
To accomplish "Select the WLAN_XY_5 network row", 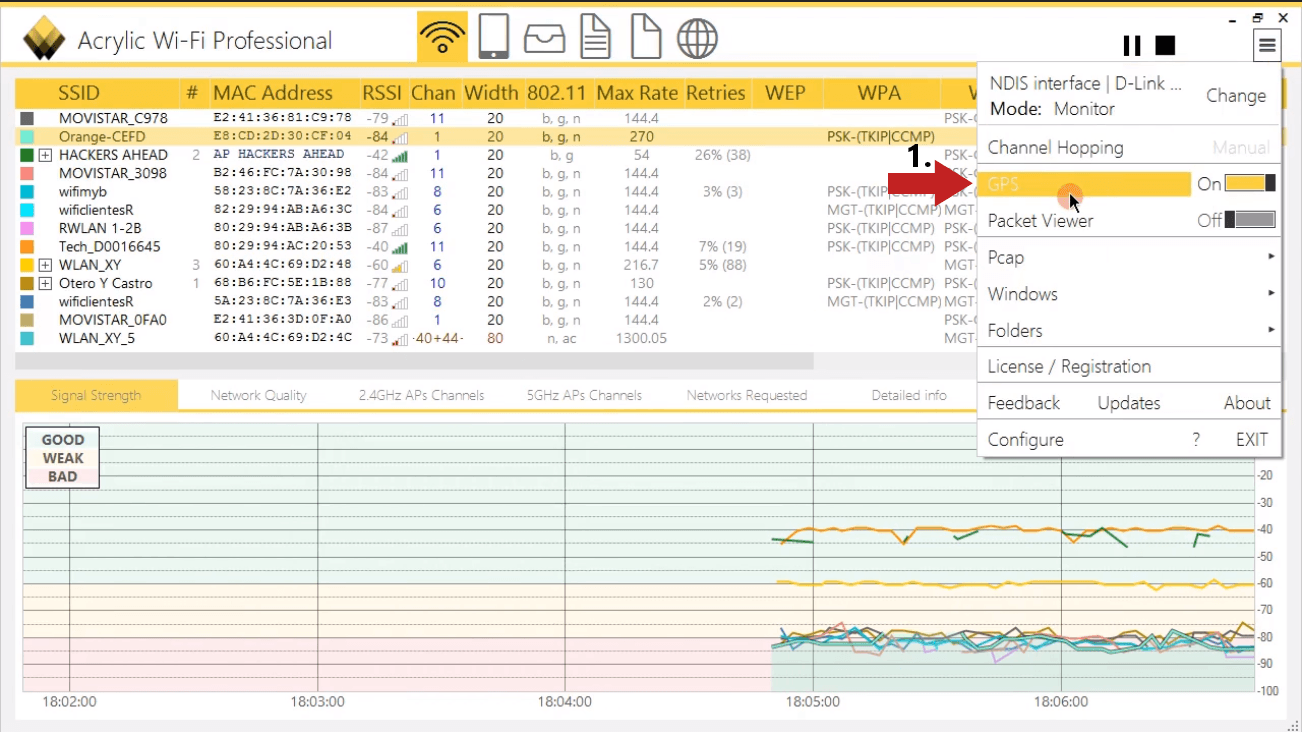I will click(x=496, y=338).
